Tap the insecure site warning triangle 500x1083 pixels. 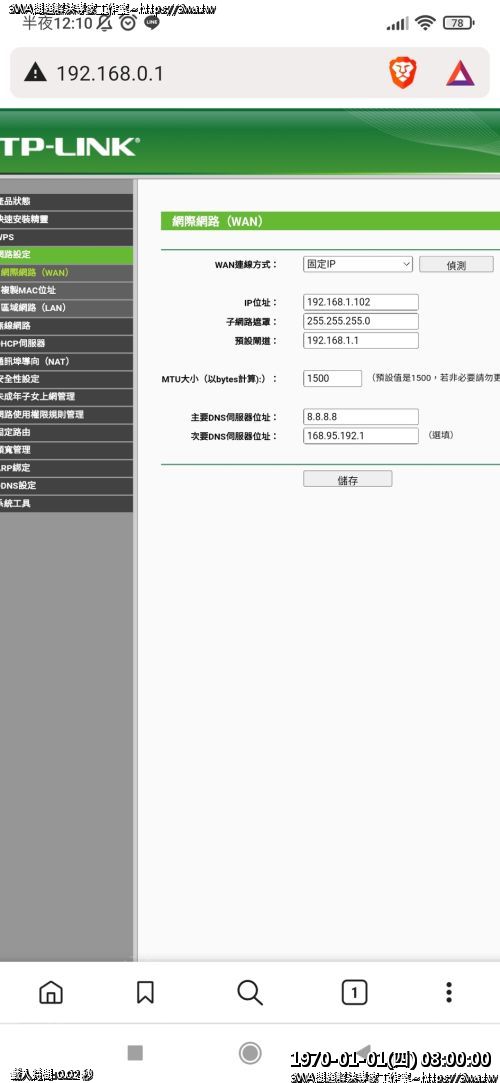(35, 72)
